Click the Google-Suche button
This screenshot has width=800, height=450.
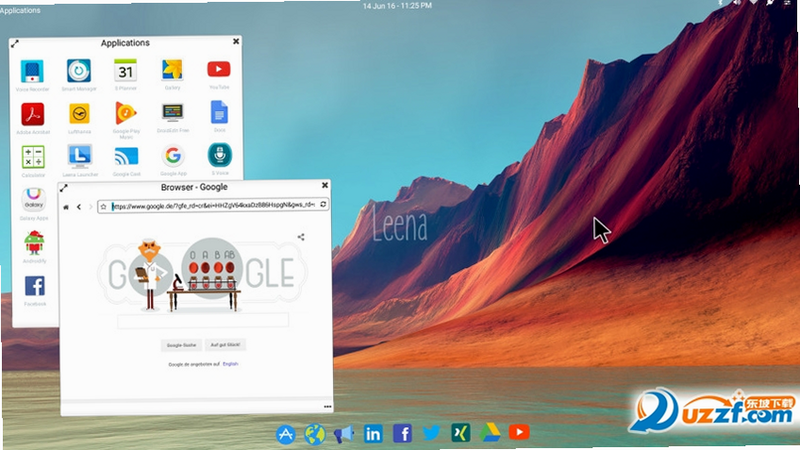coord(181,345)
